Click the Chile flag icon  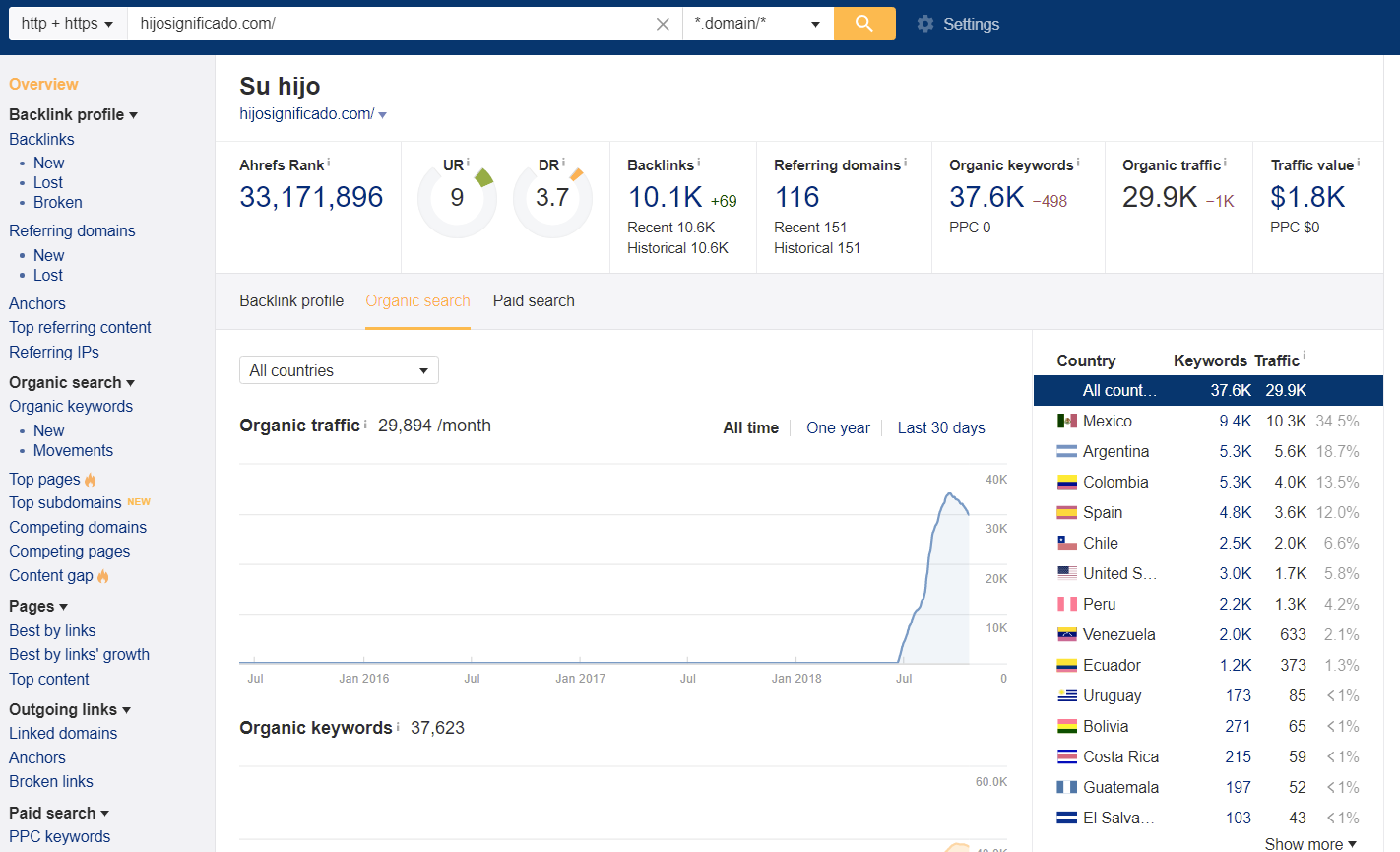tap(1066, 543)
